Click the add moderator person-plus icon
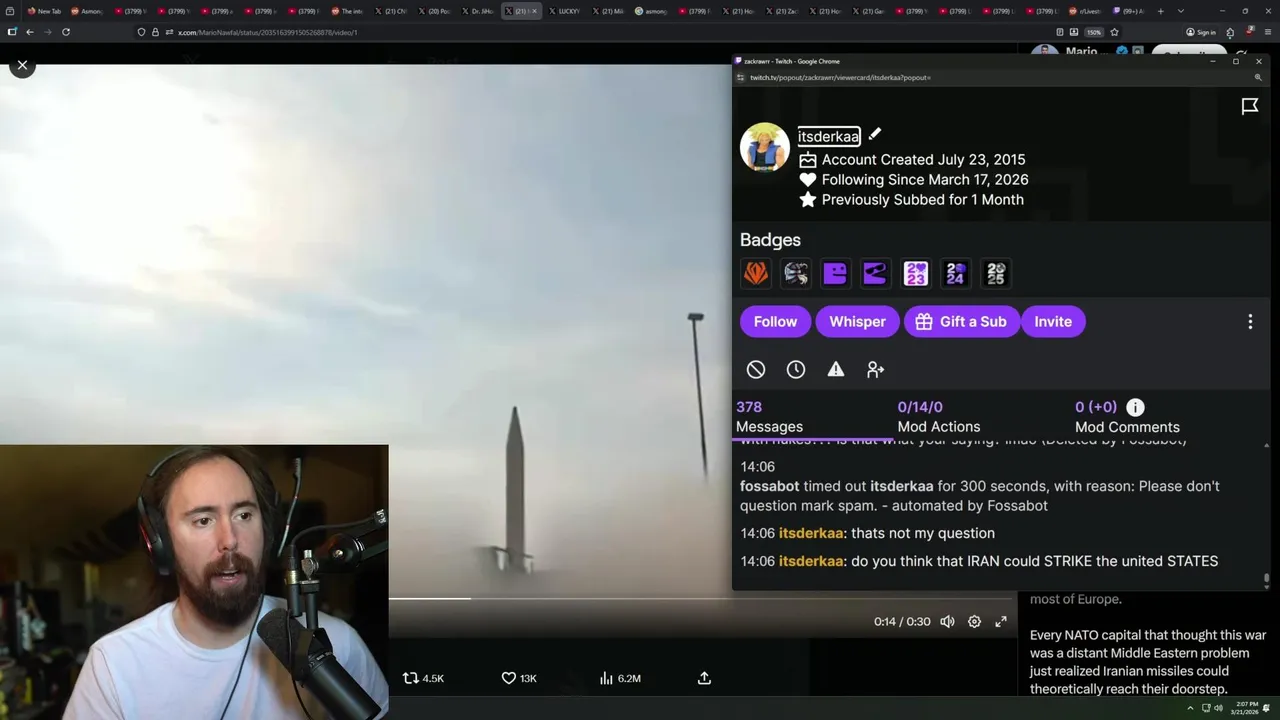This screenshot has height=720, width=1280. tap(876, 369)
